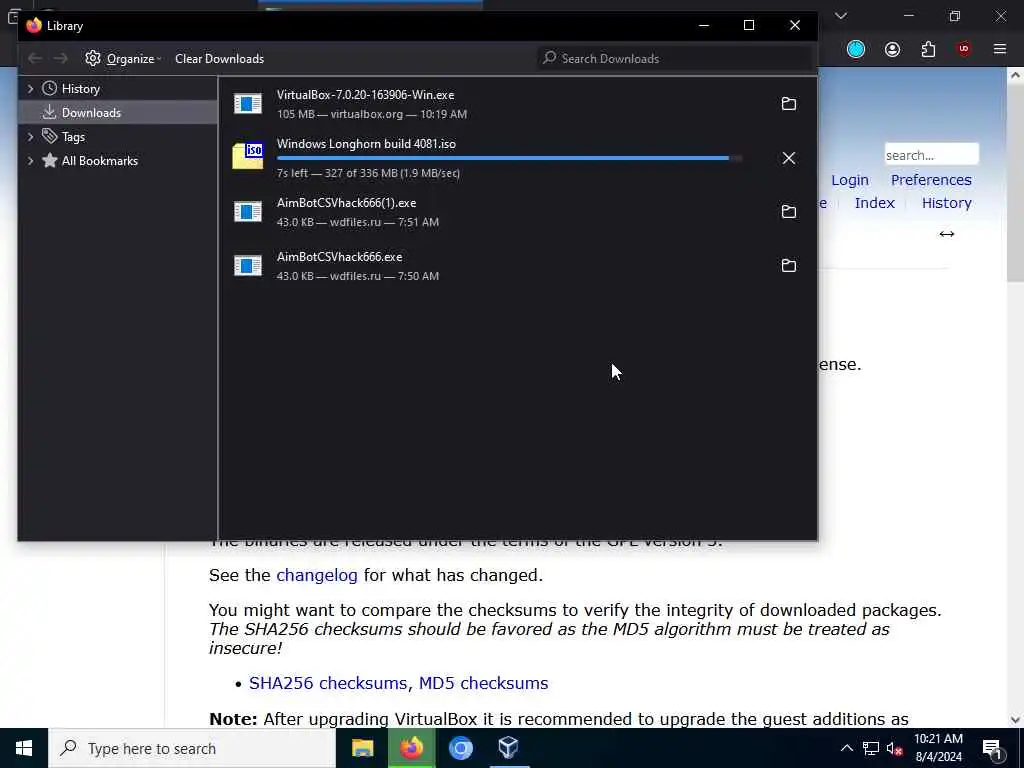Click the AimBotCSVhack666(1).exe file icon
This screenshot has width=1024, height=768.
[x=248, y=212]
